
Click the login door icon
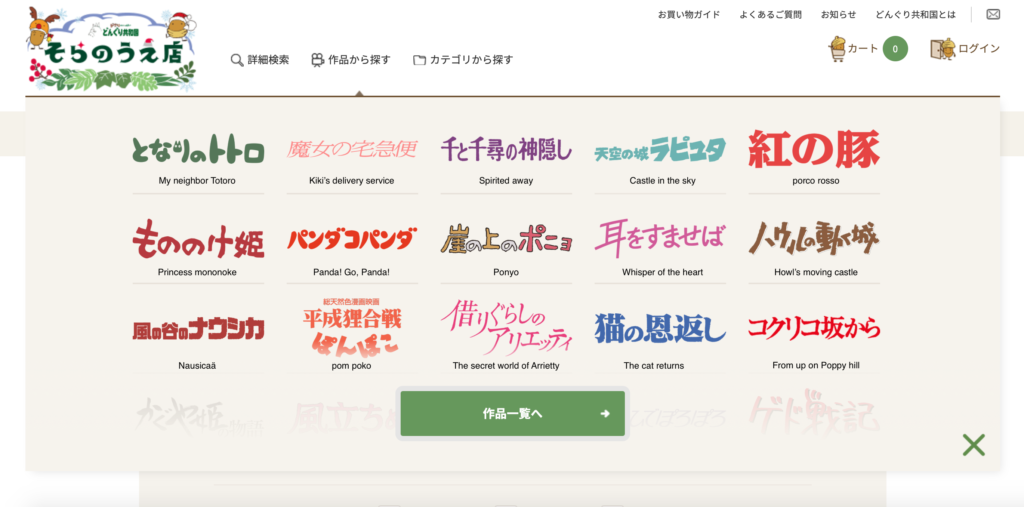tap(943, 49)
